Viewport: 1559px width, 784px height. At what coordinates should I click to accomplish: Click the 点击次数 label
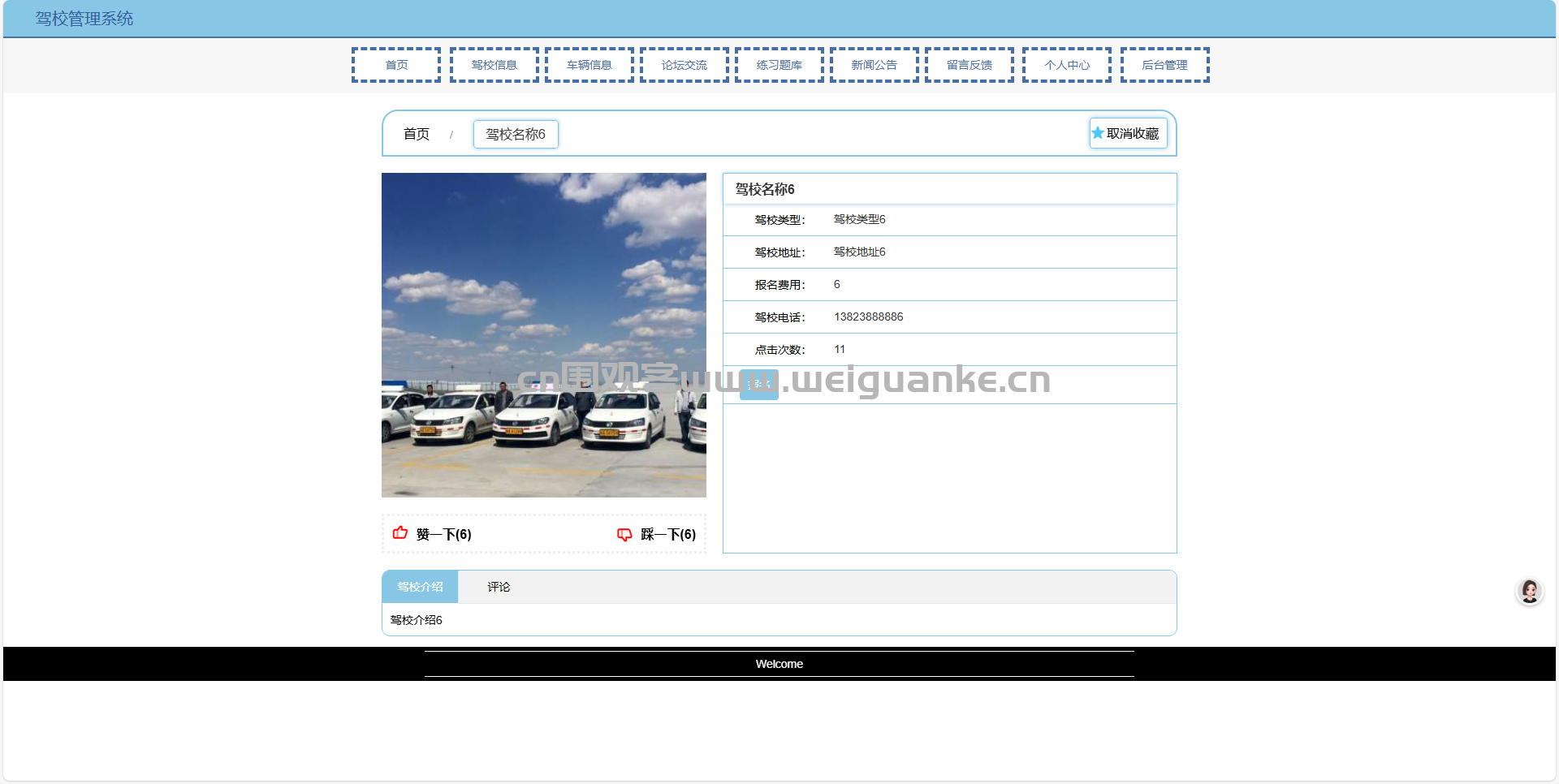click(779, 350)
